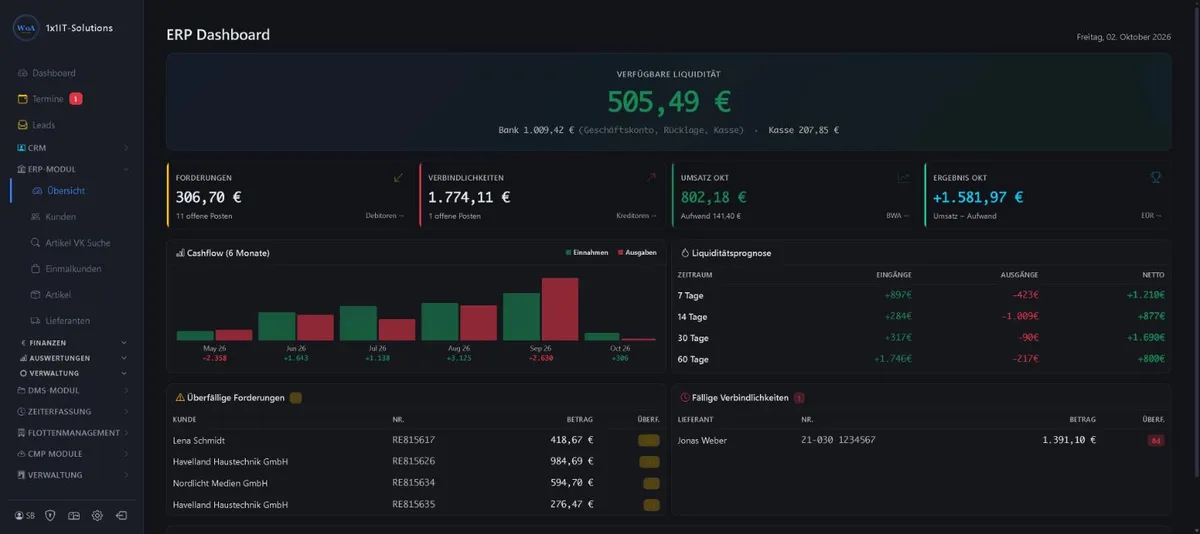The image size is (1200, 534).
Task: Click yellow count badge beside Überfällige Forderungen
Action: (296, 397)
